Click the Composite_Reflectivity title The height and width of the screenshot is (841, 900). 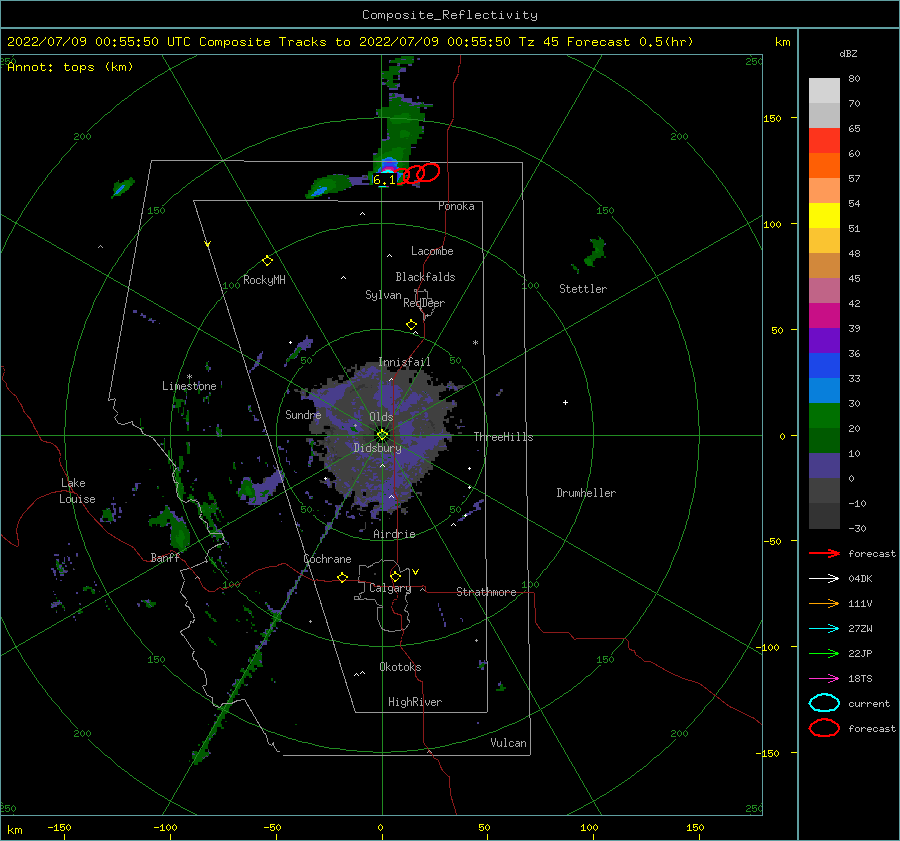coord(450,15)
